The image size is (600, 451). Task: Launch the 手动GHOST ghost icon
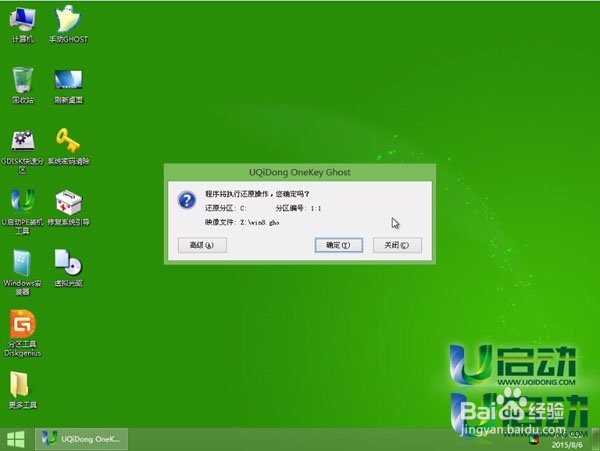coord(68,24)
